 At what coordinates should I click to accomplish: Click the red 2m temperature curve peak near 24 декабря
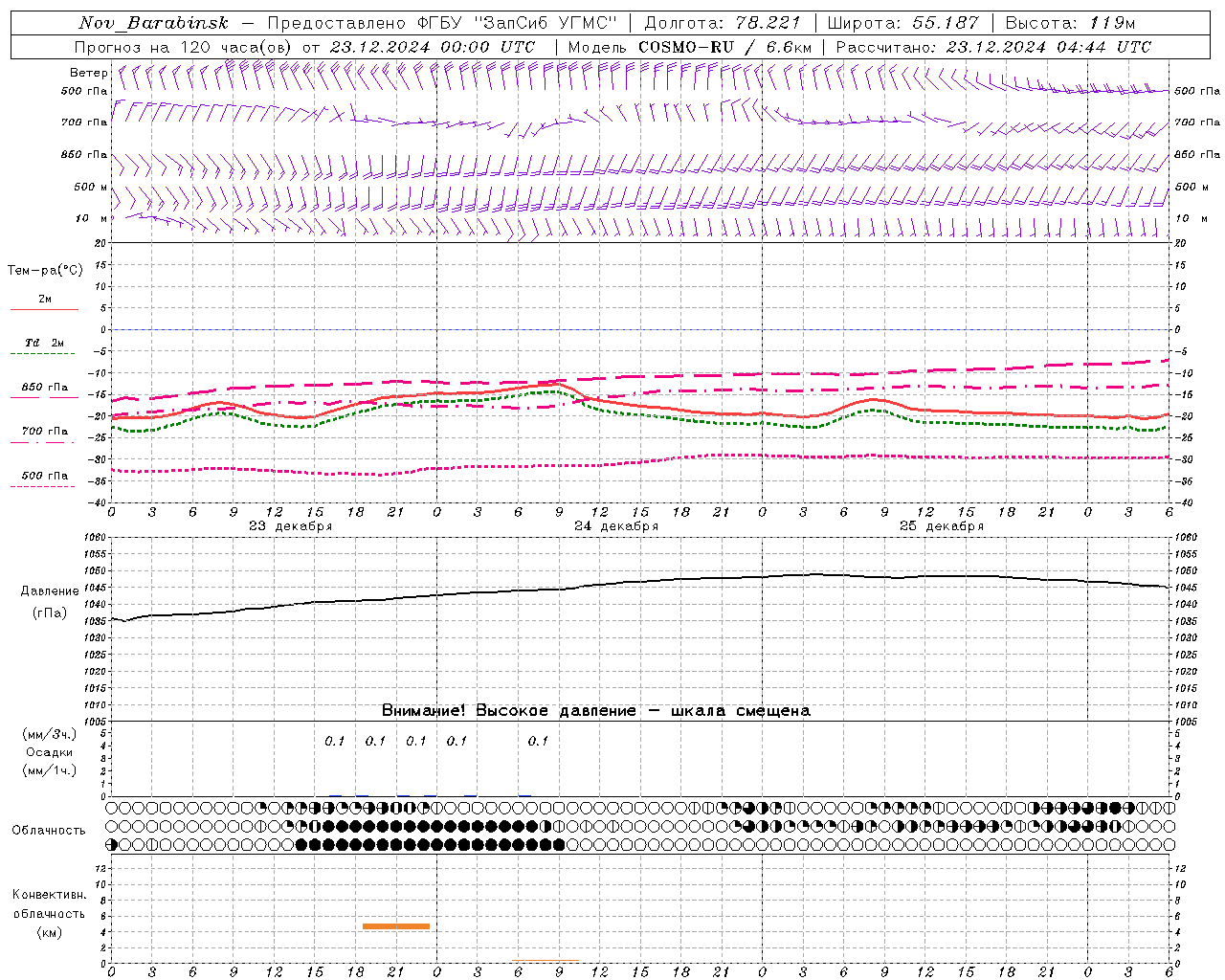pyautogui.click(x=560, y=384)
